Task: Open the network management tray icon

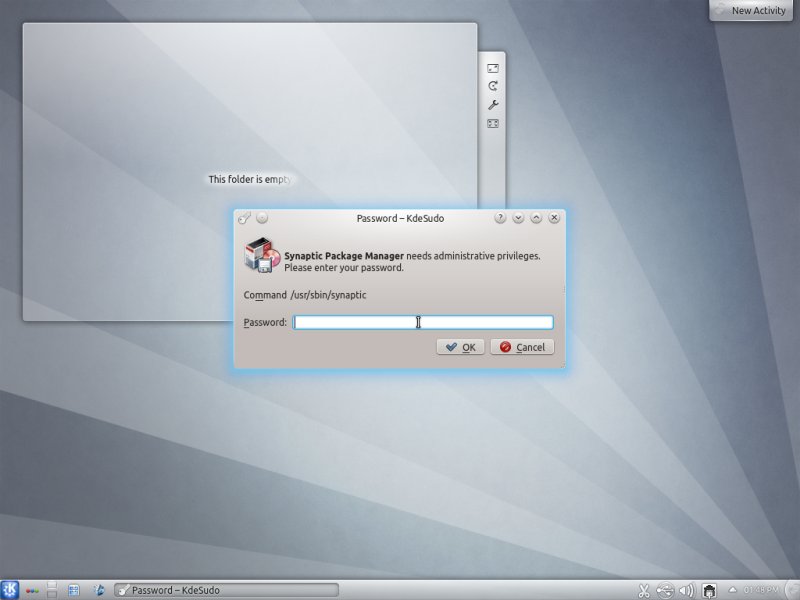Action: pos(709,590)
